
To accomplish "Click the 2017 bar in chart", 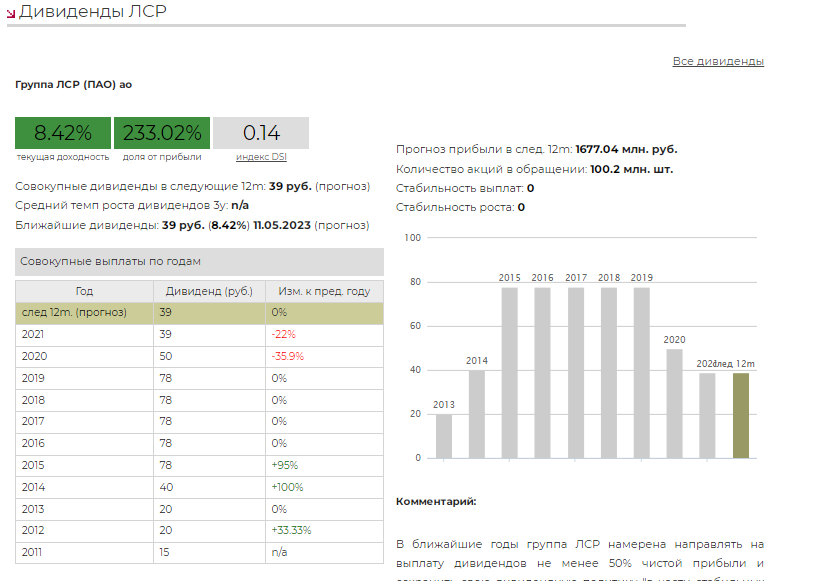I will (576, 373).
